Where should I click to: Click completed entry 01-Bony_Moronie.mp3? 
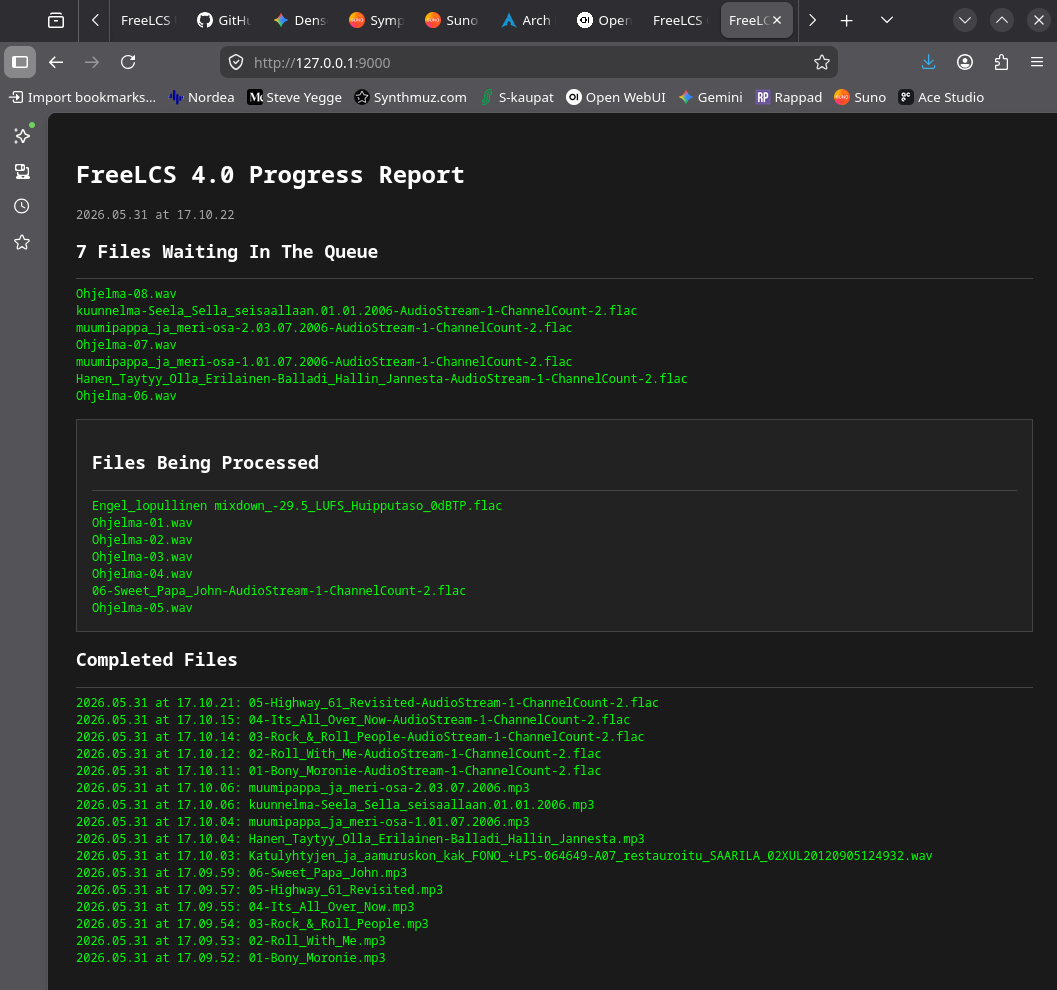click(231, 958)
